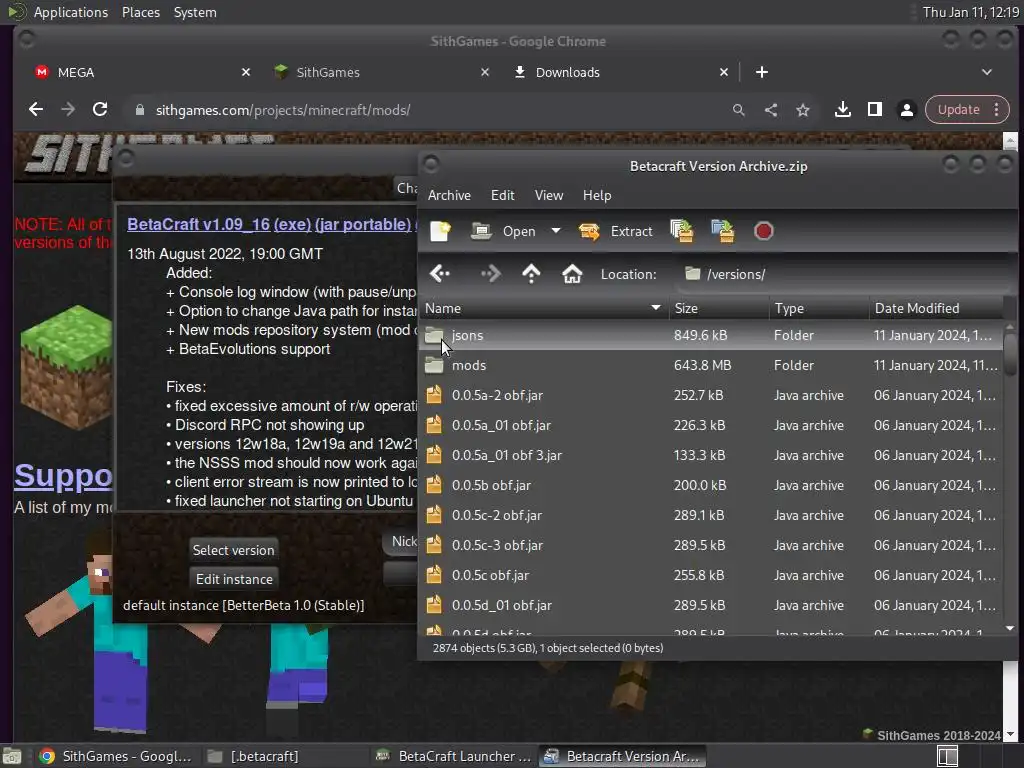
Task: Go up one level in archive
Action: point(531,274)
